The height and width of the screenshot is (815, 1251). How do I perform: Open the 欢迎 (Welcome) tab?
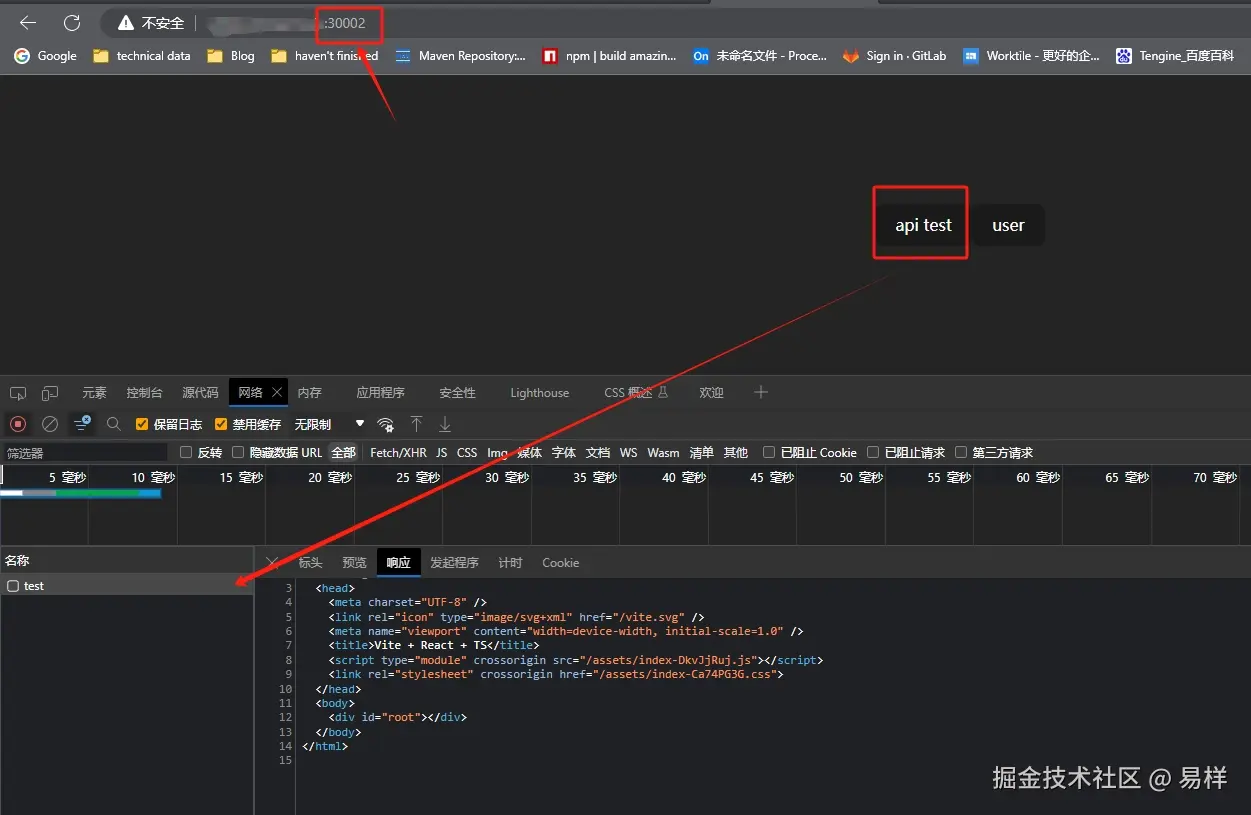(711, 393)
